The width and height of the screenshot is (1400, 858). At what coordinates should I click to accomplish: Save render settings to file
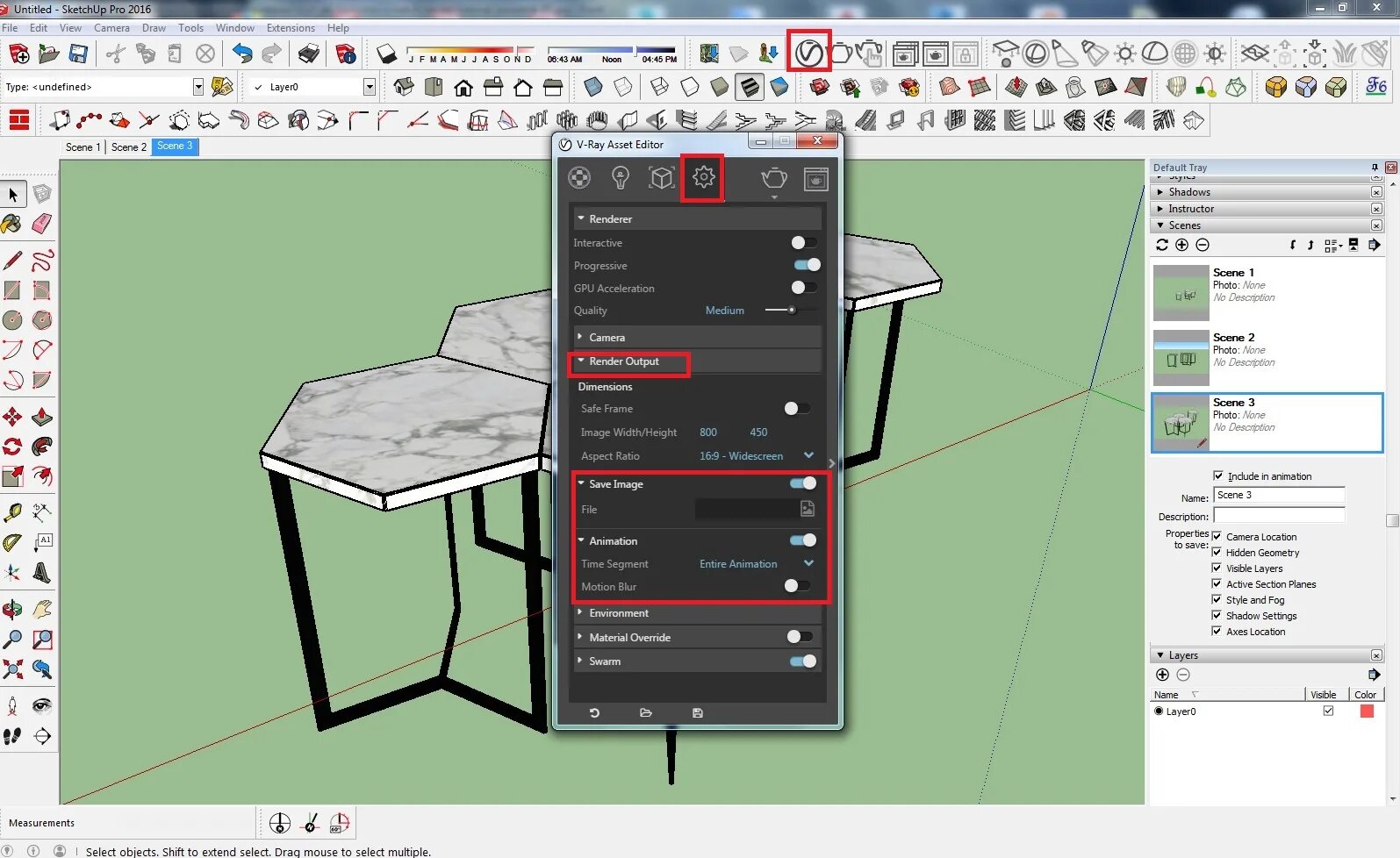[698, 713]
